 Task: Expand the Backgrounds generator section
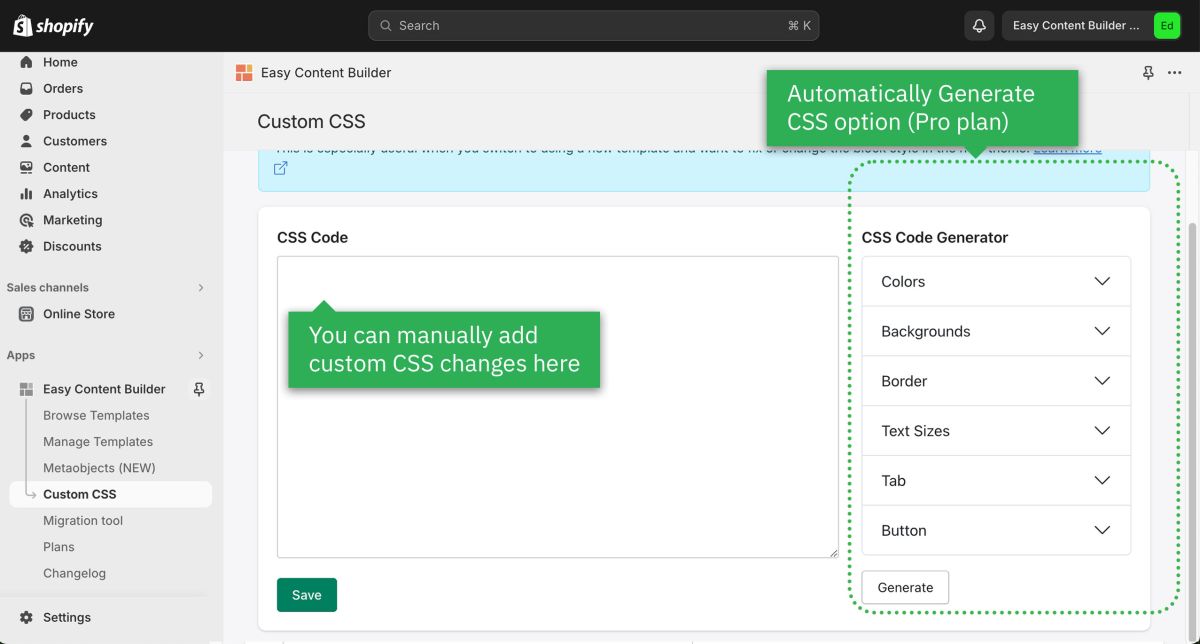[995, 331]
